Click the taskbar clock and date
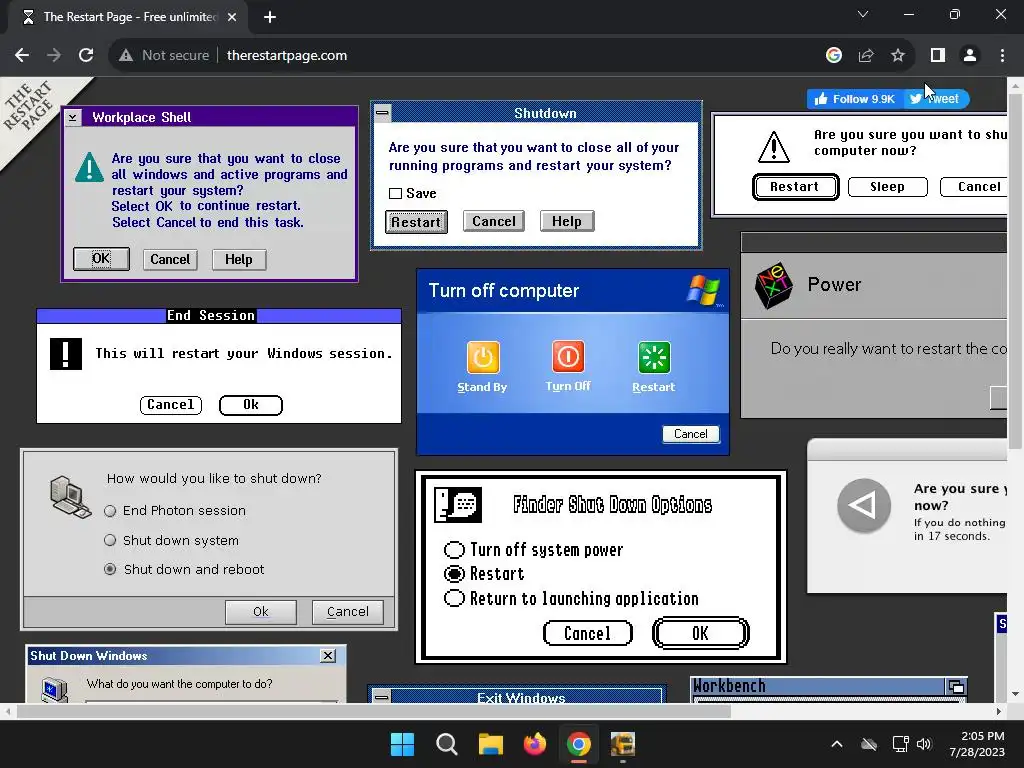This screenshot has width=1024, height=768. [x=977, y=744]
